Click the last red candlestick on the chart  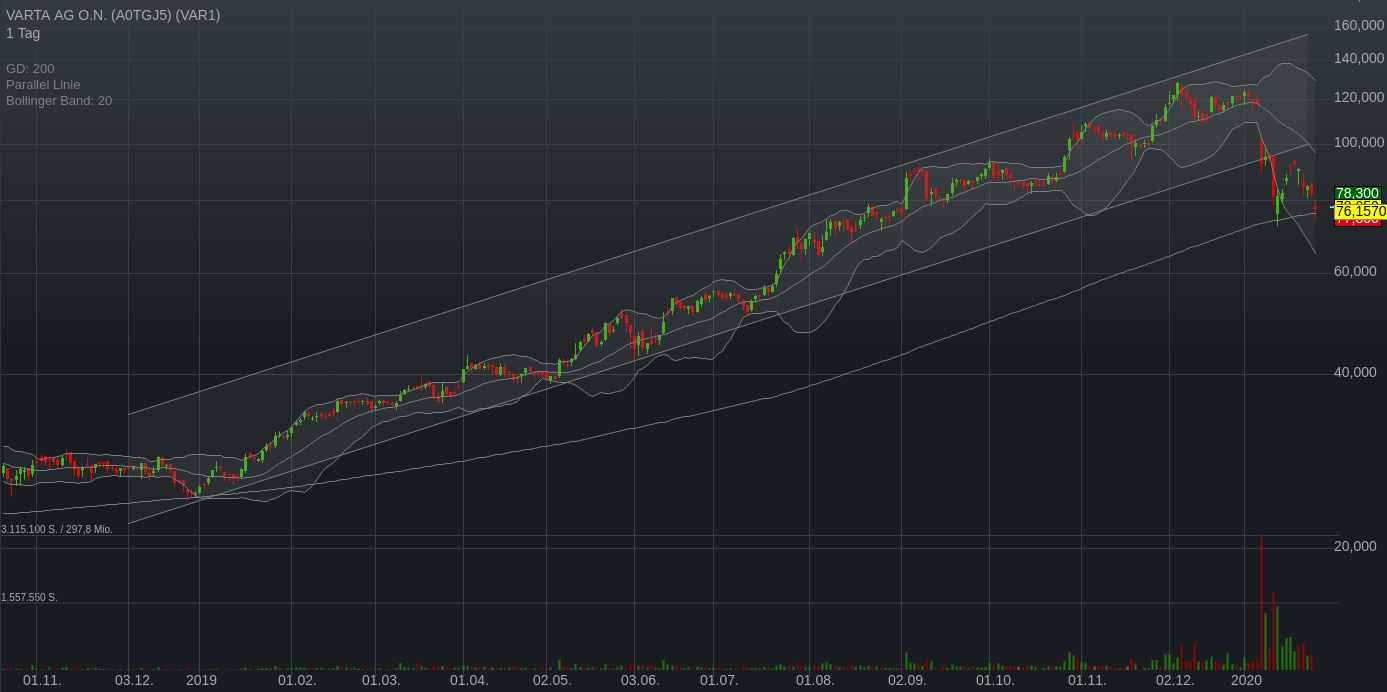coord(1315,207)
